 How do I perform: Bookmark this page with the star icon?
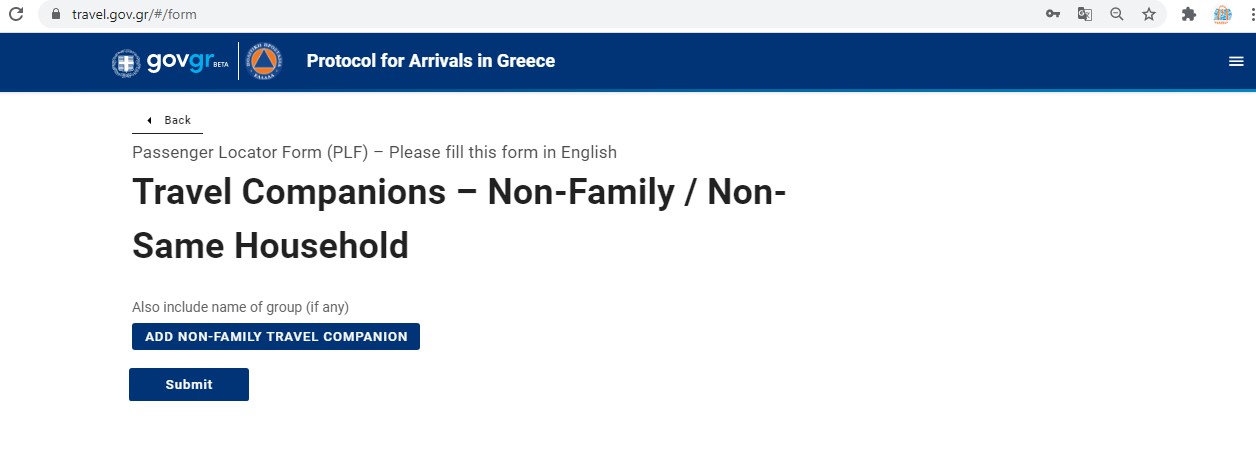click(x=1149, y=14)
